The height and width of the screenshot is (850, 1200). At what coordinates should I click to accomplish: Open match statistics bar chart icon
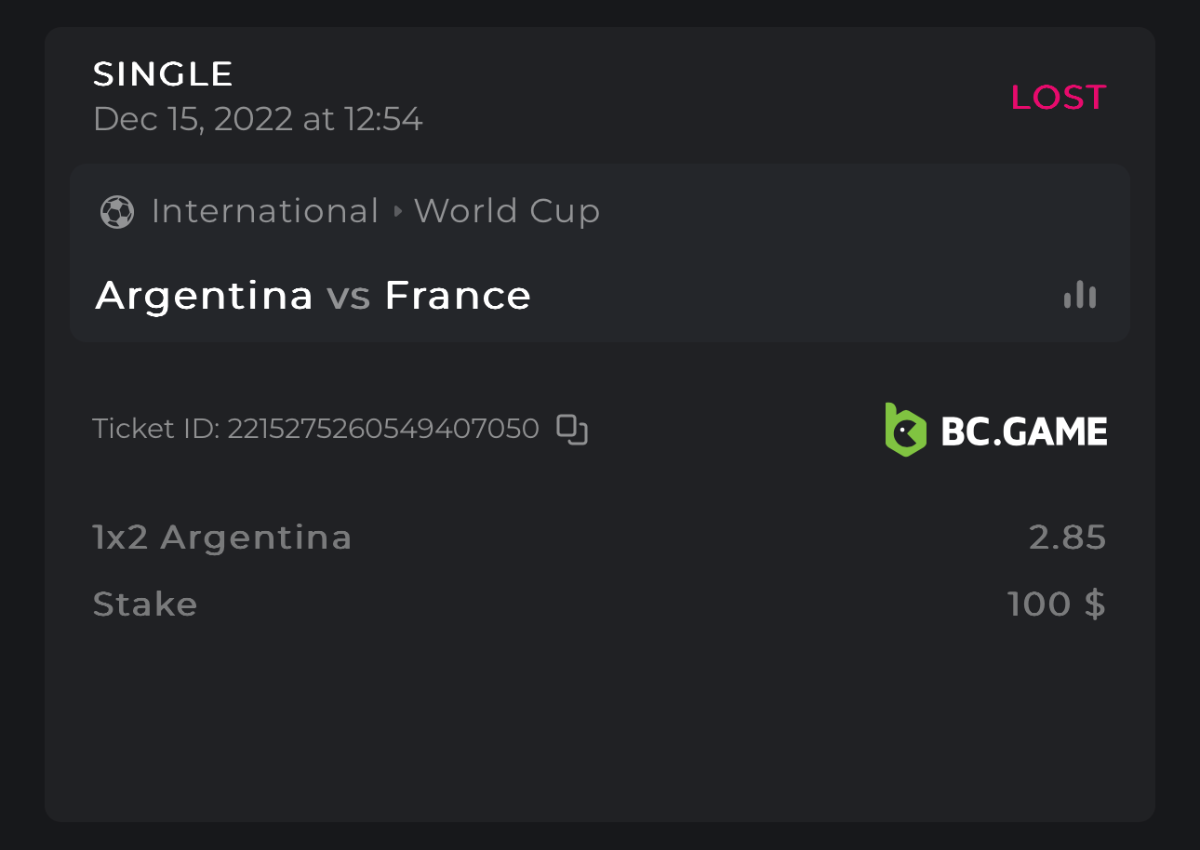[x=1080, y=295]
